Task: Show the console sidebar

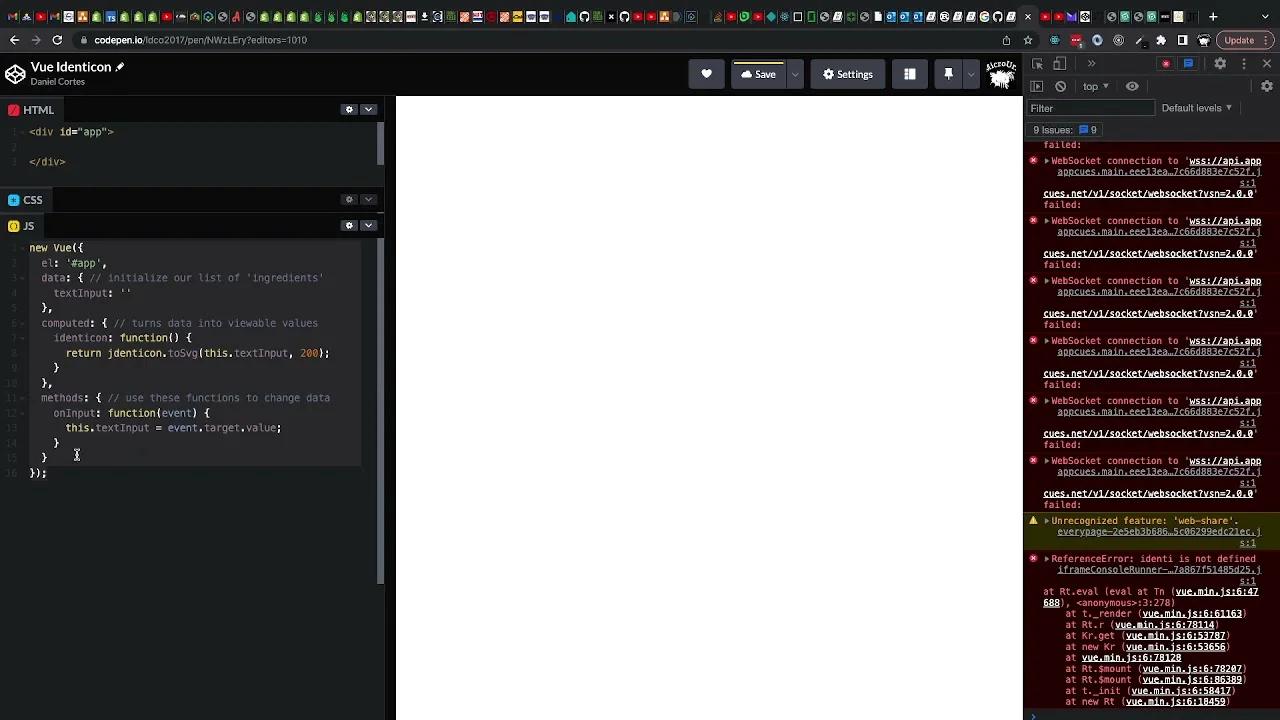Action: [x=1037, y=86]
